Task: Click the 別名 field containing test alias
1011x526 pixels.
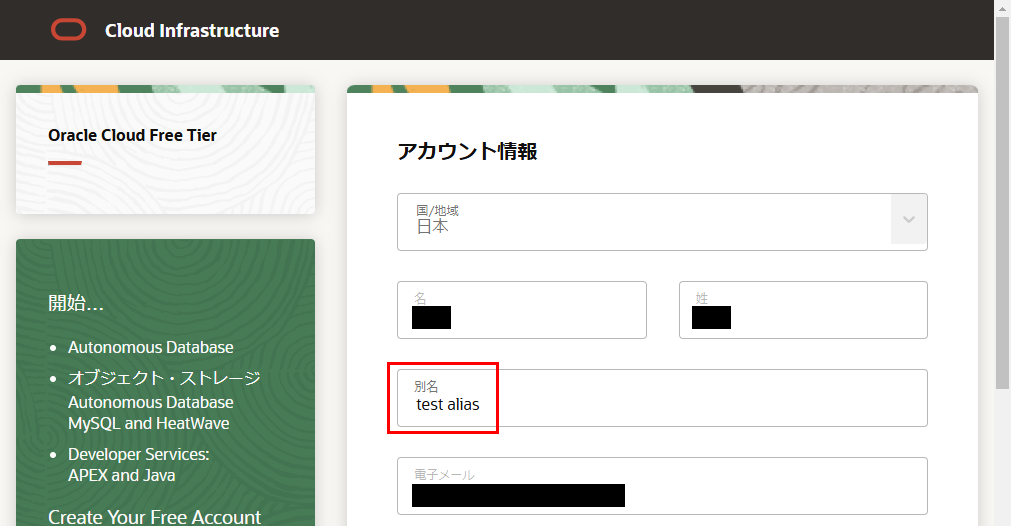Action: (x=662, y=398)
